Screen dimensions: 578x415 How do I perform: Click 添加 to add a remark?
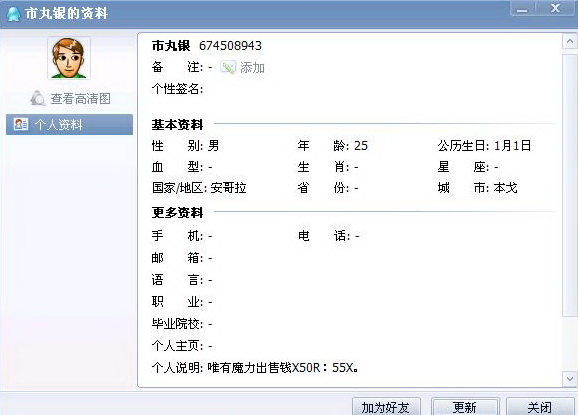click(x=252, y=67)
